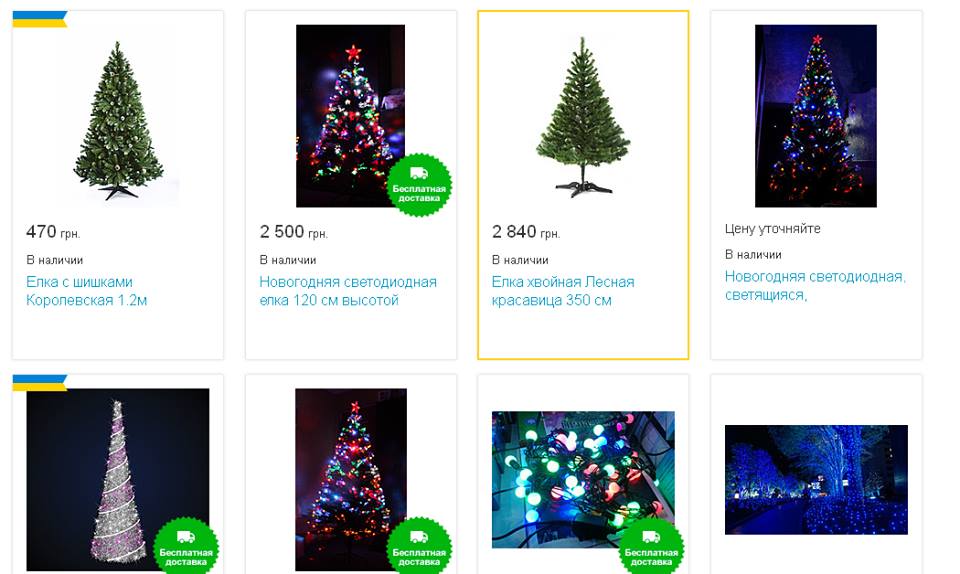Viewport: 960px width, 574px height.
Task: Click the LED tree photo priced 2 500 грн.
Action: (x=350, y=116)
